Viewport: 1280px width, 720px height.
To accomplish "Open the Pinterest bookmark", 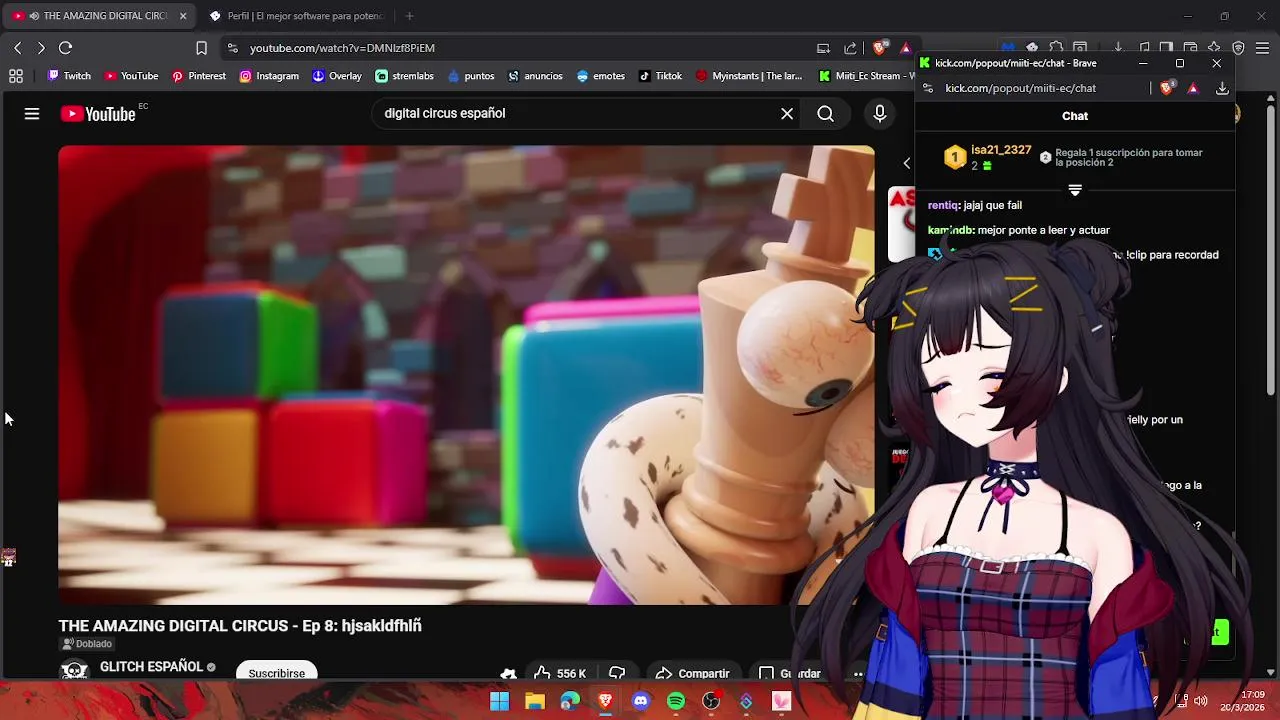I will [198, 76].
